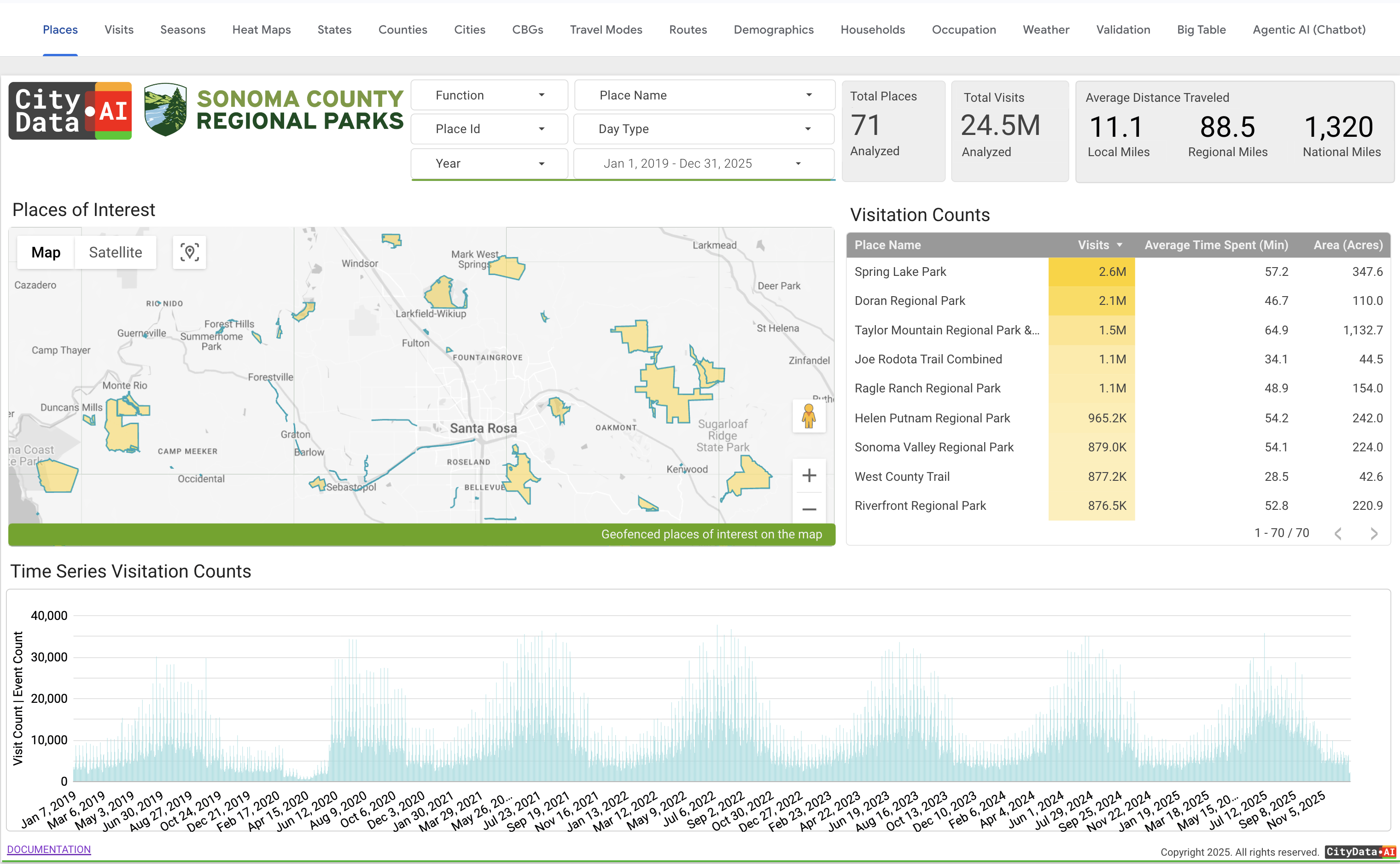Click the Sonoma County Regional Parks emblem
The image size is (1400, 864).
pyautogui.click(x=165, y=110)
